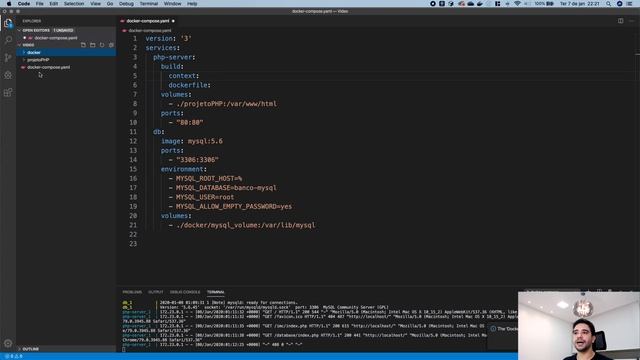
Task: Click 'MYSQL_DATABASE=banco-mysql' line
Action: 226,188
